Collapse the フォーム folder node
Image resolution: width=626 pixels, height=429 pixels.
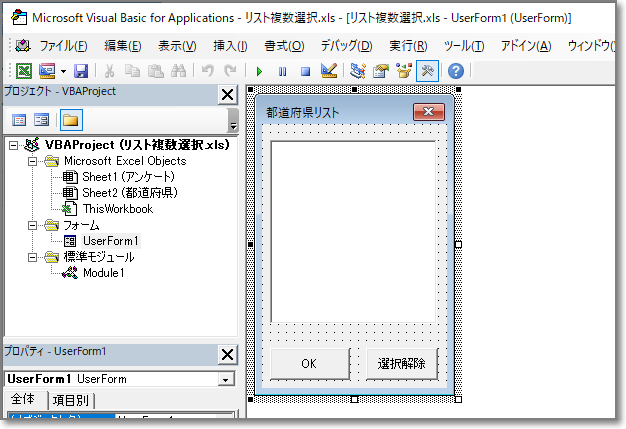coord(32,225)
